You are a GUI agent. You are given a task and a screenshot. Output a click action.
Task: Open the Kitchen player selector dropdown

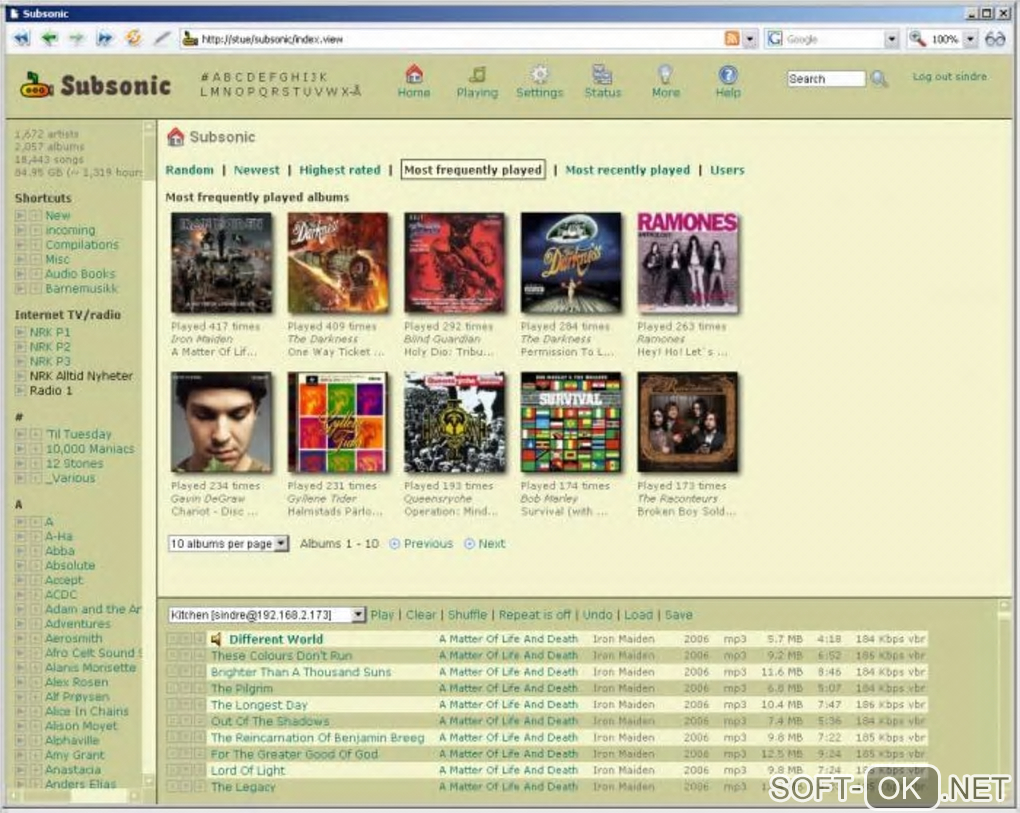pyautogui.click(x=266, y=615)
